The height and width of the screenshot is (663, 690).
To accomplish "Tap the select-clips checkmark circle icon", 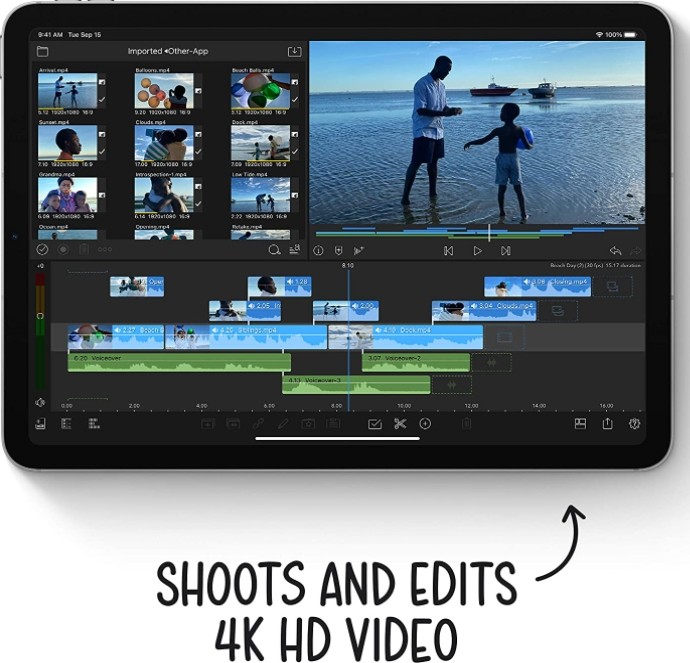I will [x=42, y=249].
